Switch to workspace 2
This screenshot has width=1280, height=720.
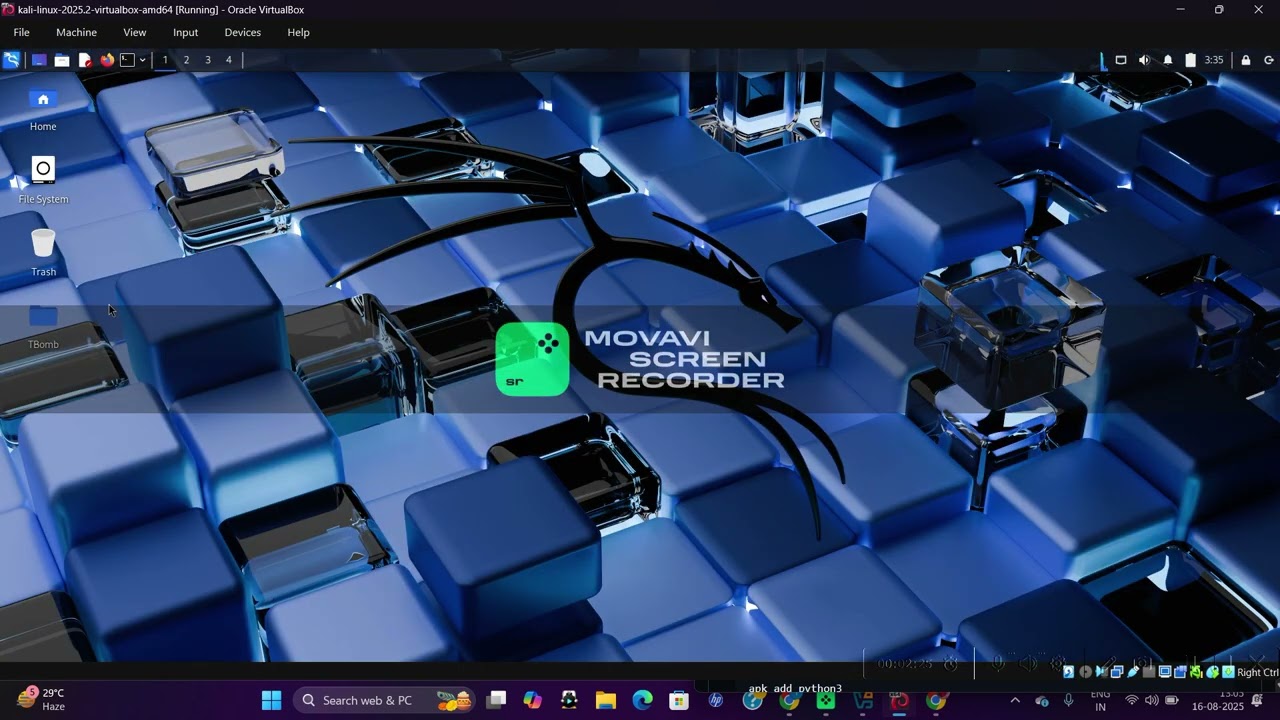click(x=186, y=60)
